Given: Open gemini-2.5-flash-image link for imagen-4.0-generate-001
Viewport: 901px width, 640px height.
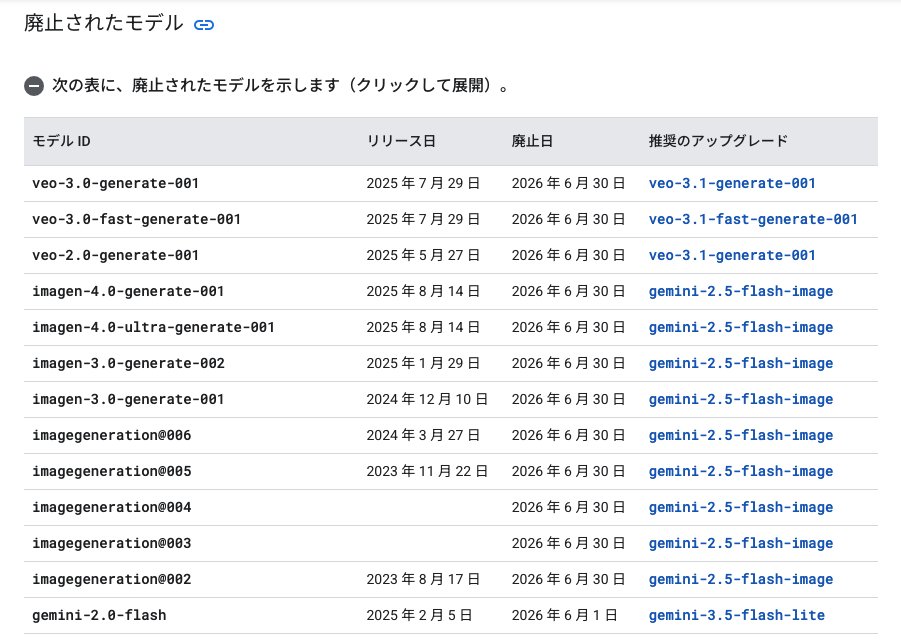Looking at the screenshot, I should pyautogui.click(x=741, y=291).
